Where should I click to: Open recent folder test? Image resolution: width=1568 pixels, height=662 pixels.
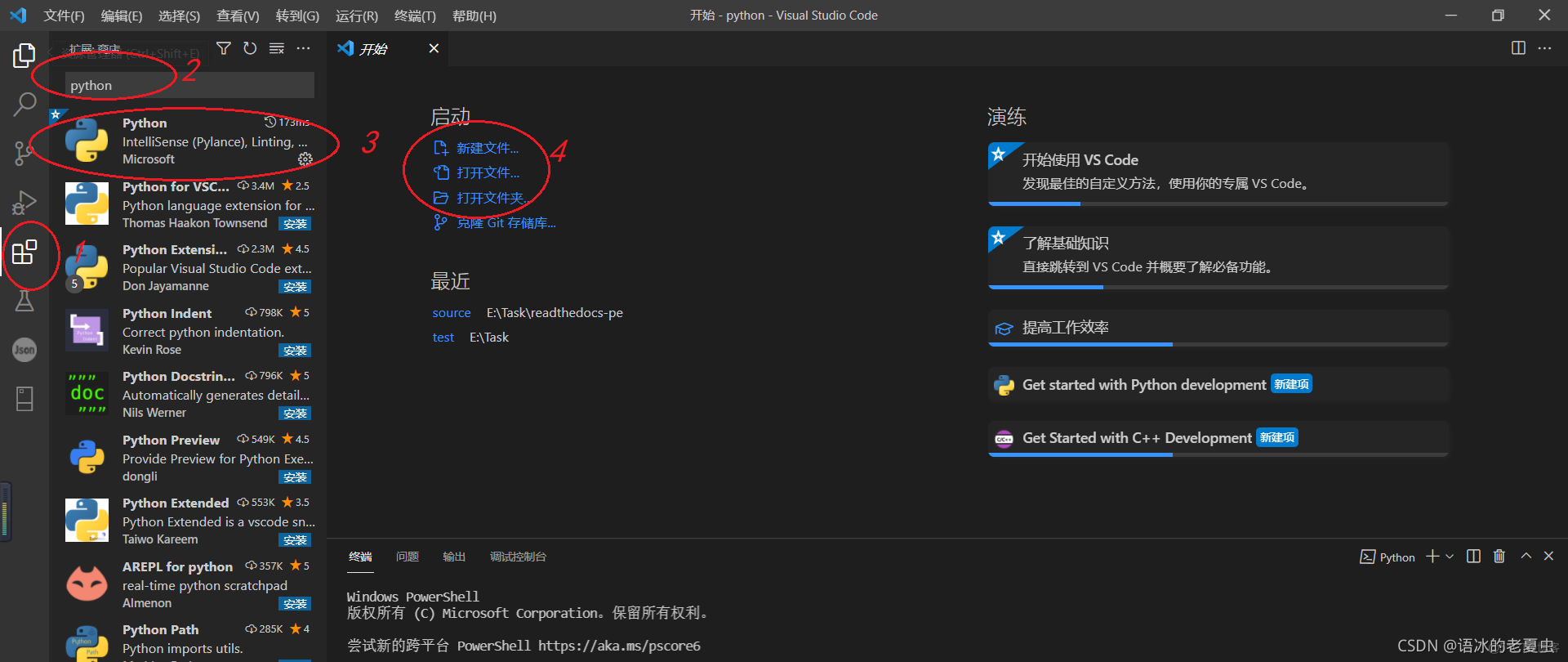coord(443,338)
